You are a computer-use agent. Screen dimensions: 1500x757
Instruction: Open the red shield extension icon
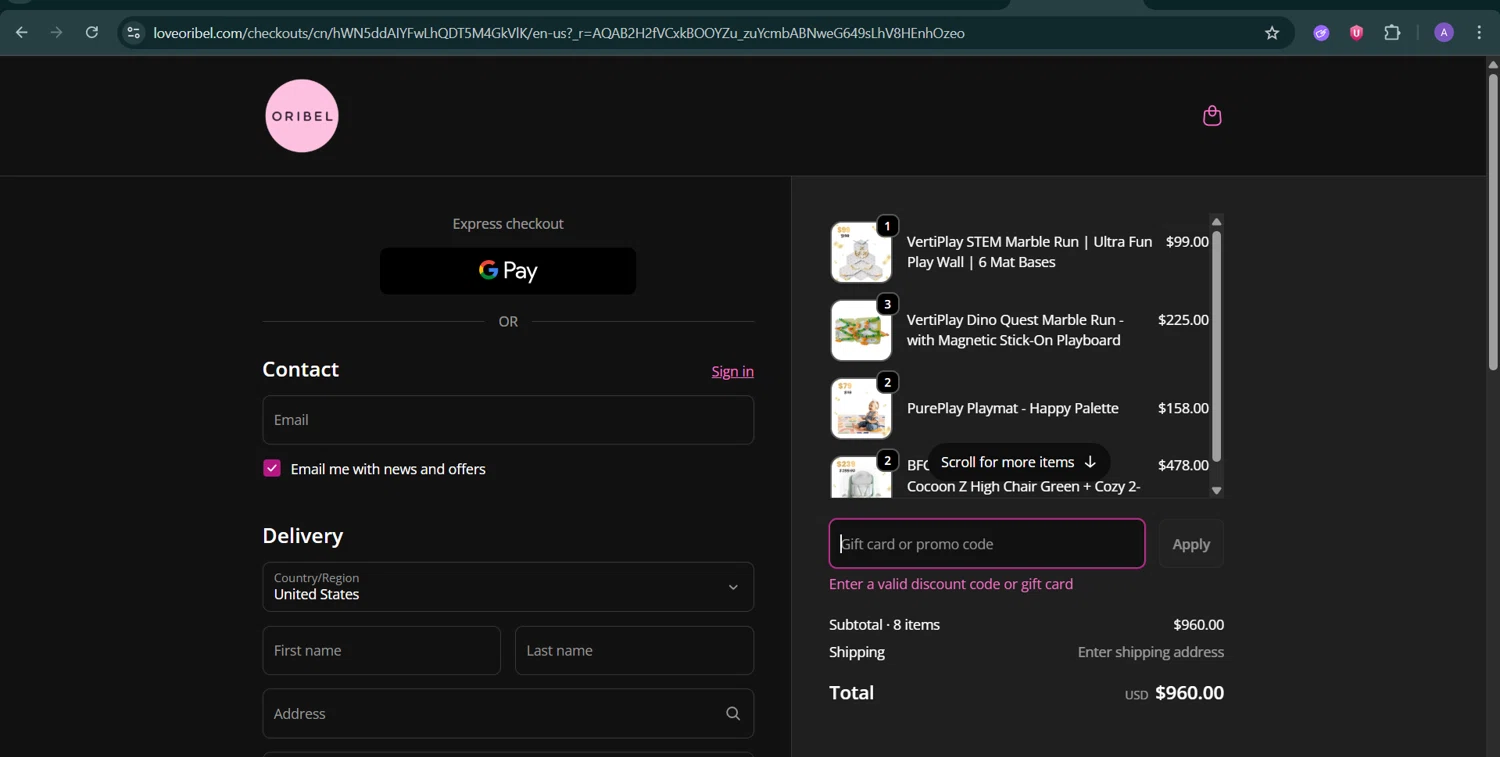tap(1356, 33)
